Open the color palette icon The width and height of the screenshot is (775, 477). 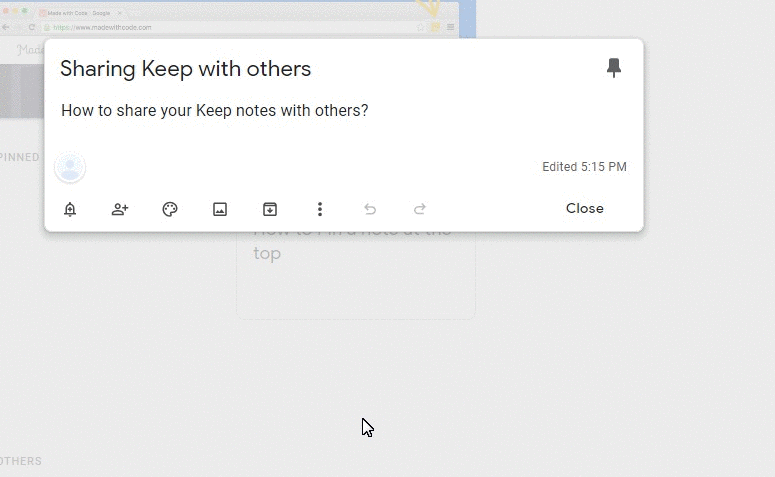[x=170, y=209]
